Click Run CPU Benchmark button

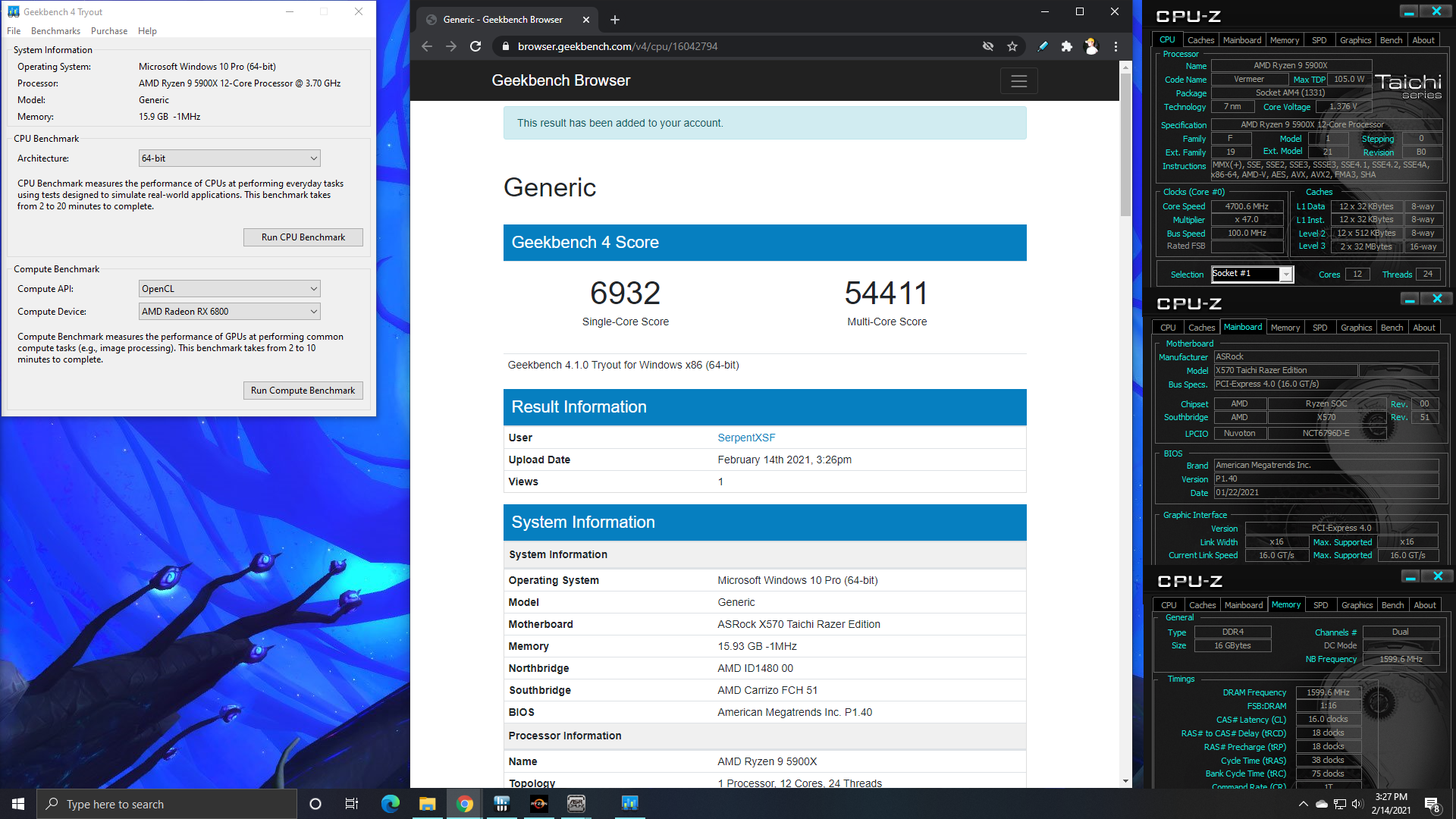pos(303,237)
